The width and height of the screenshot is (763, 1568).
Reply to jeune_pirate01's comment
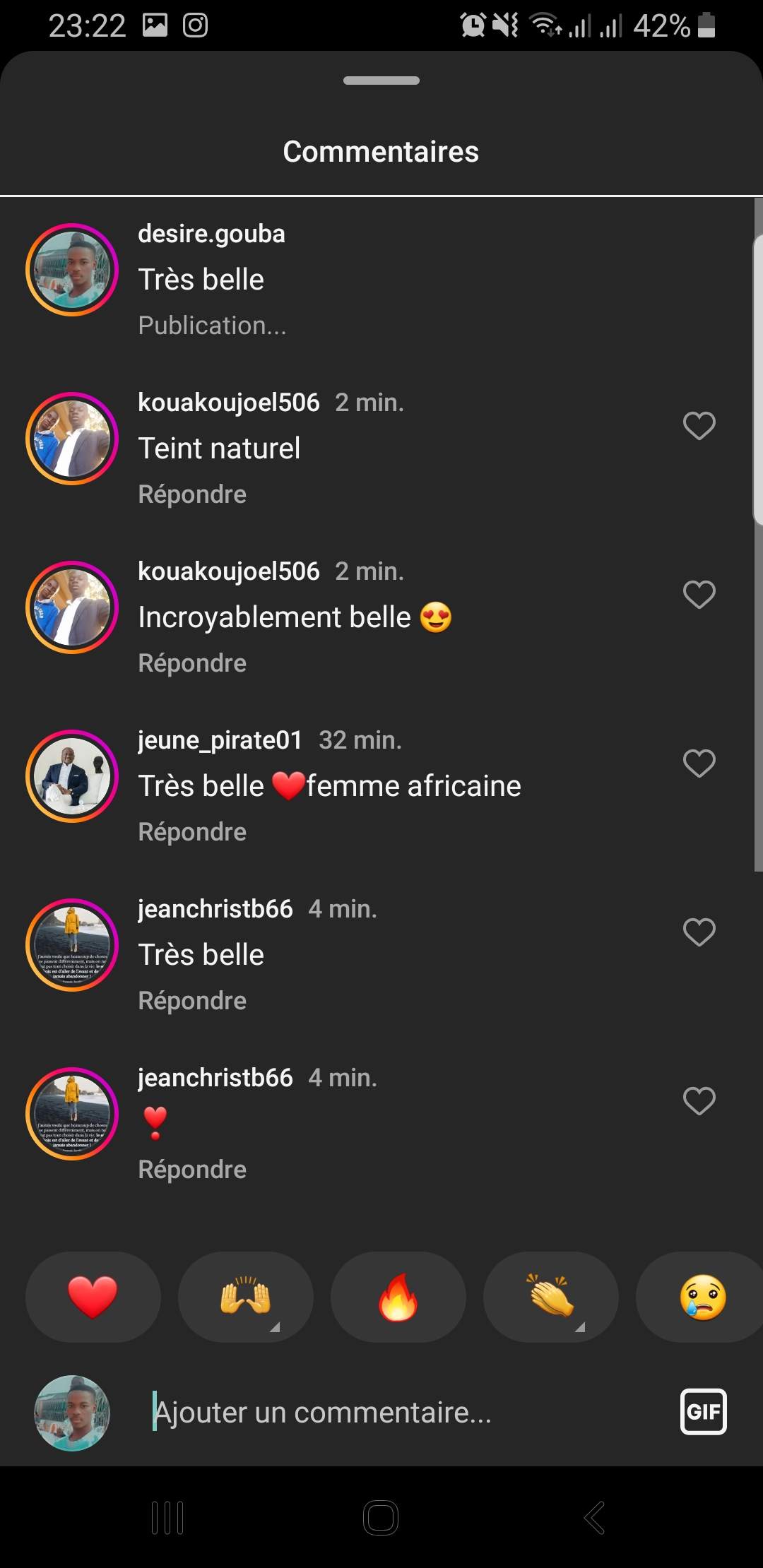192,832
